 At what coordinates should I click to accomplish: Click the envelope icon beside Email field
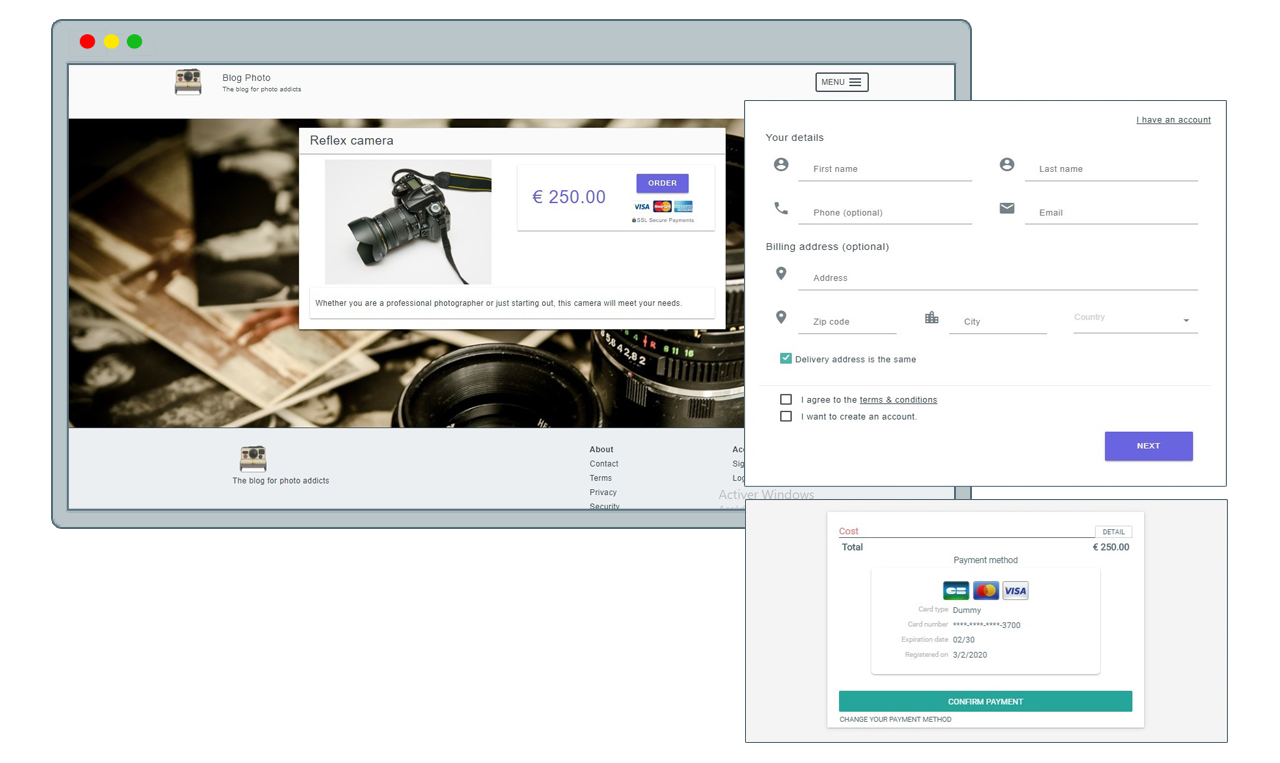(x=1006, y=208)
